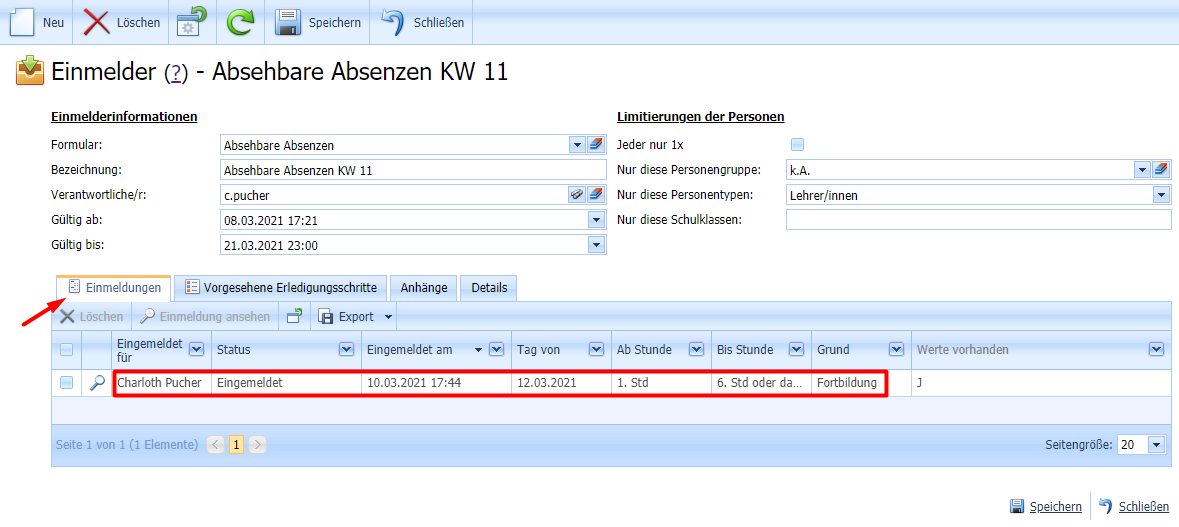Click the Speichern link at bottom right
Viewport: 1179px width, 527px height.
1056,507
